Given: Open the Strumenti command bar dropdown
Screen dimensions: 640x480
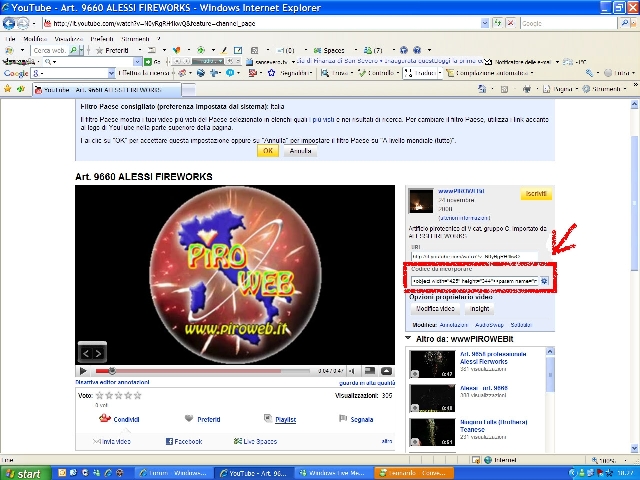Looking at the screenshot, I should tap(624, 89).
